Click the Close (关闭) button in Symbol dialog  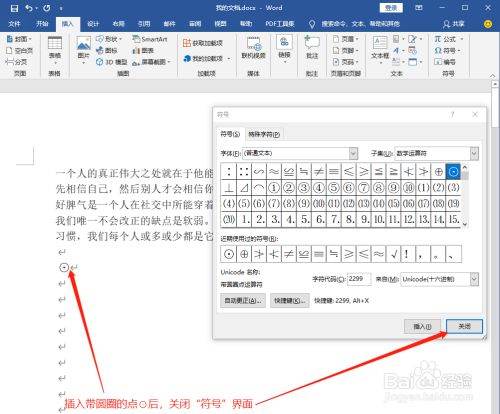[x=464, y=326]
